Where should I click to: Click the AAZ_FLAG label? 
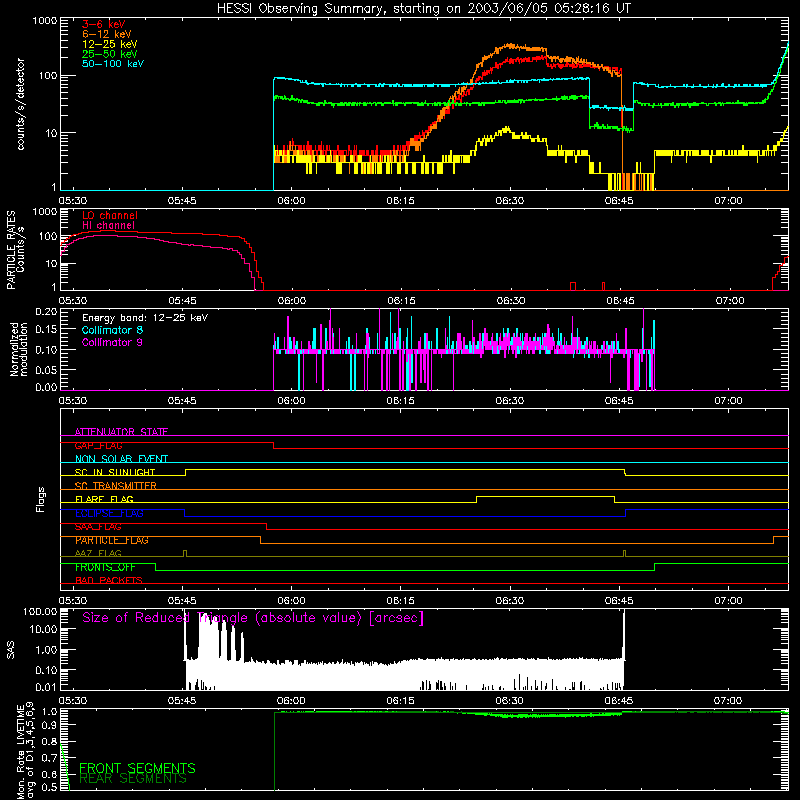click(x=98, y=554)
